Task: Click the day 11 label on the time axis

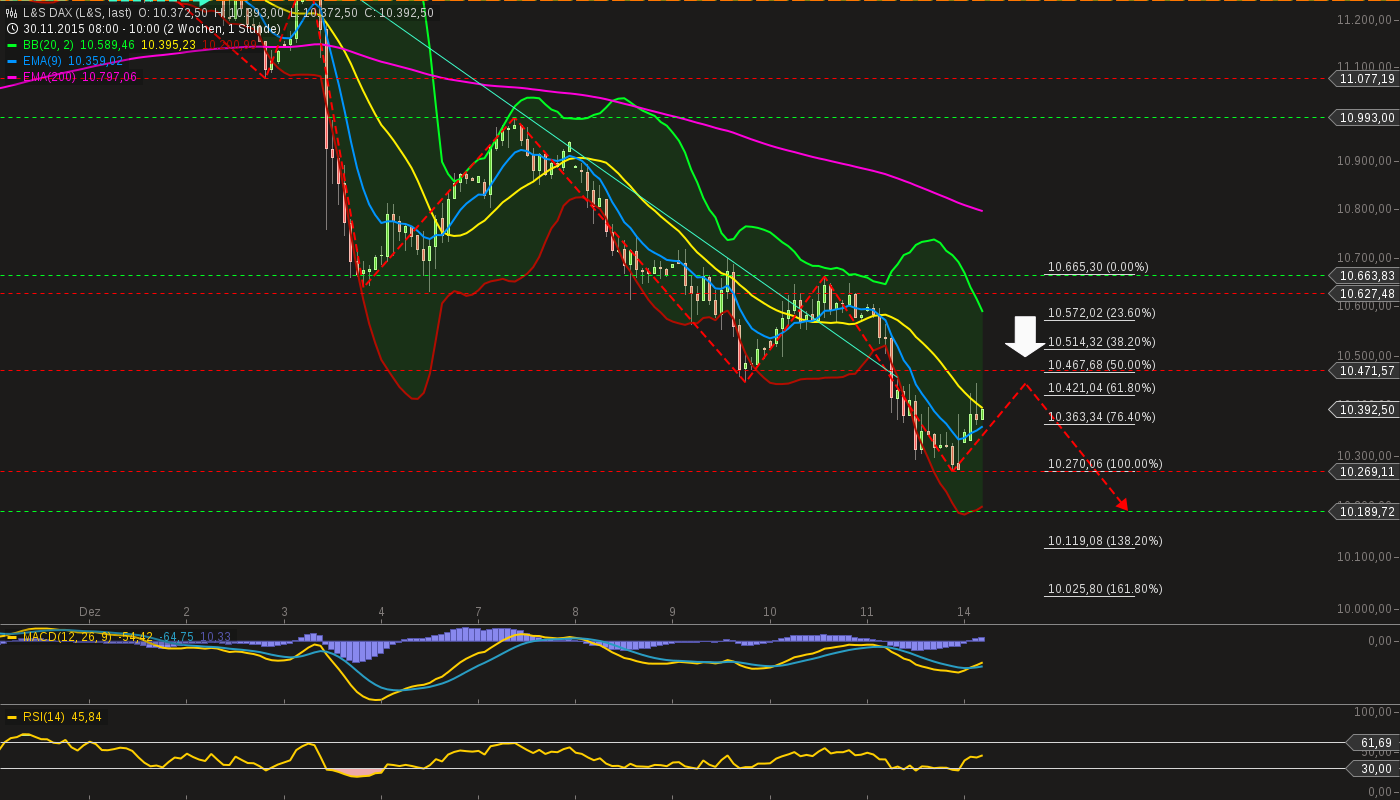Action: [866, 611]
